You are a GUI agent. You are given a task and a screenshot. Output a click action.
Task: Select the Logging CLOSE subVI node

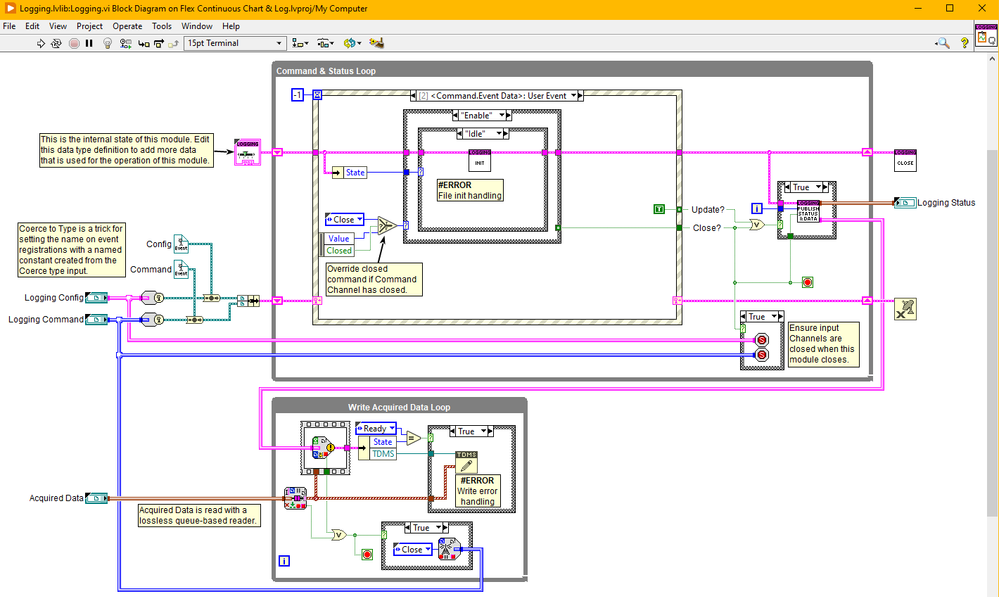click(x=905, y=159)
